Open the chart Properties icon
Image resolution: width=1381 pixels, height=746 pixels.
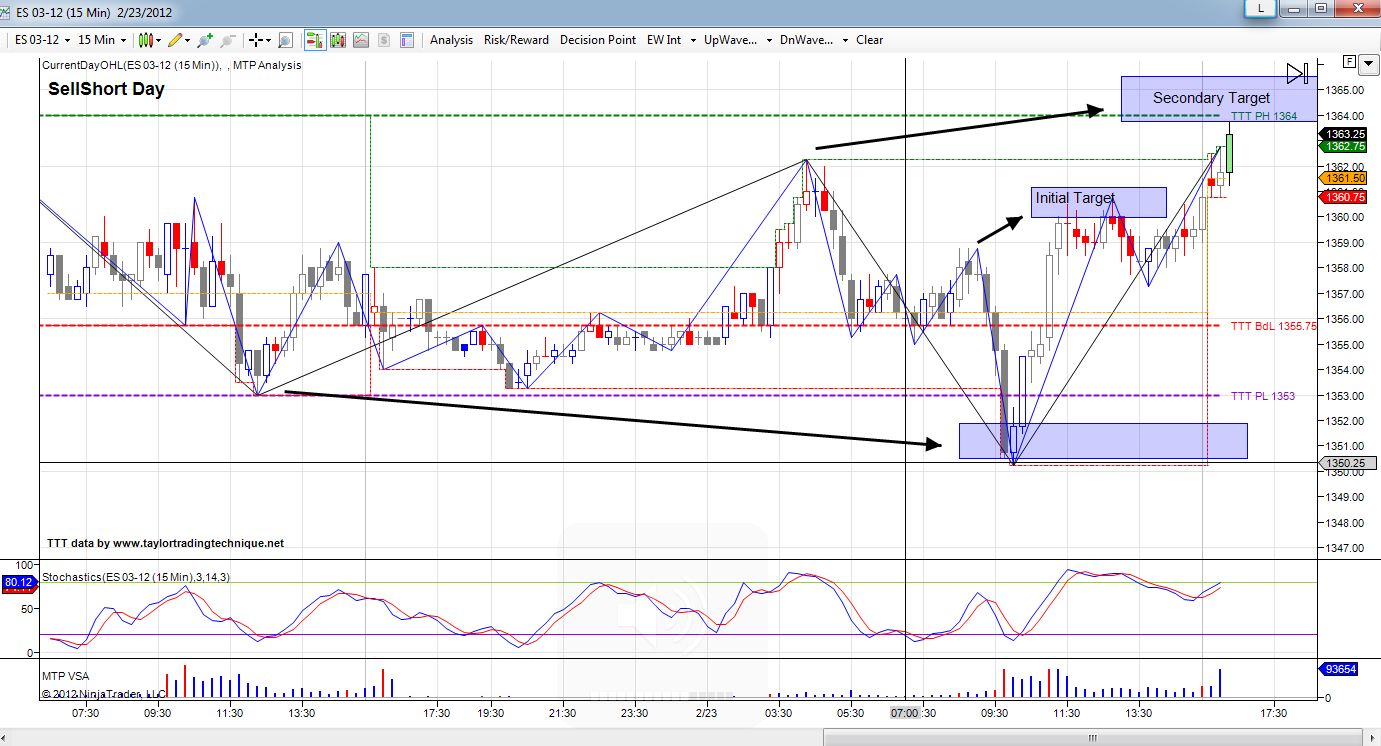pos(407,40)
